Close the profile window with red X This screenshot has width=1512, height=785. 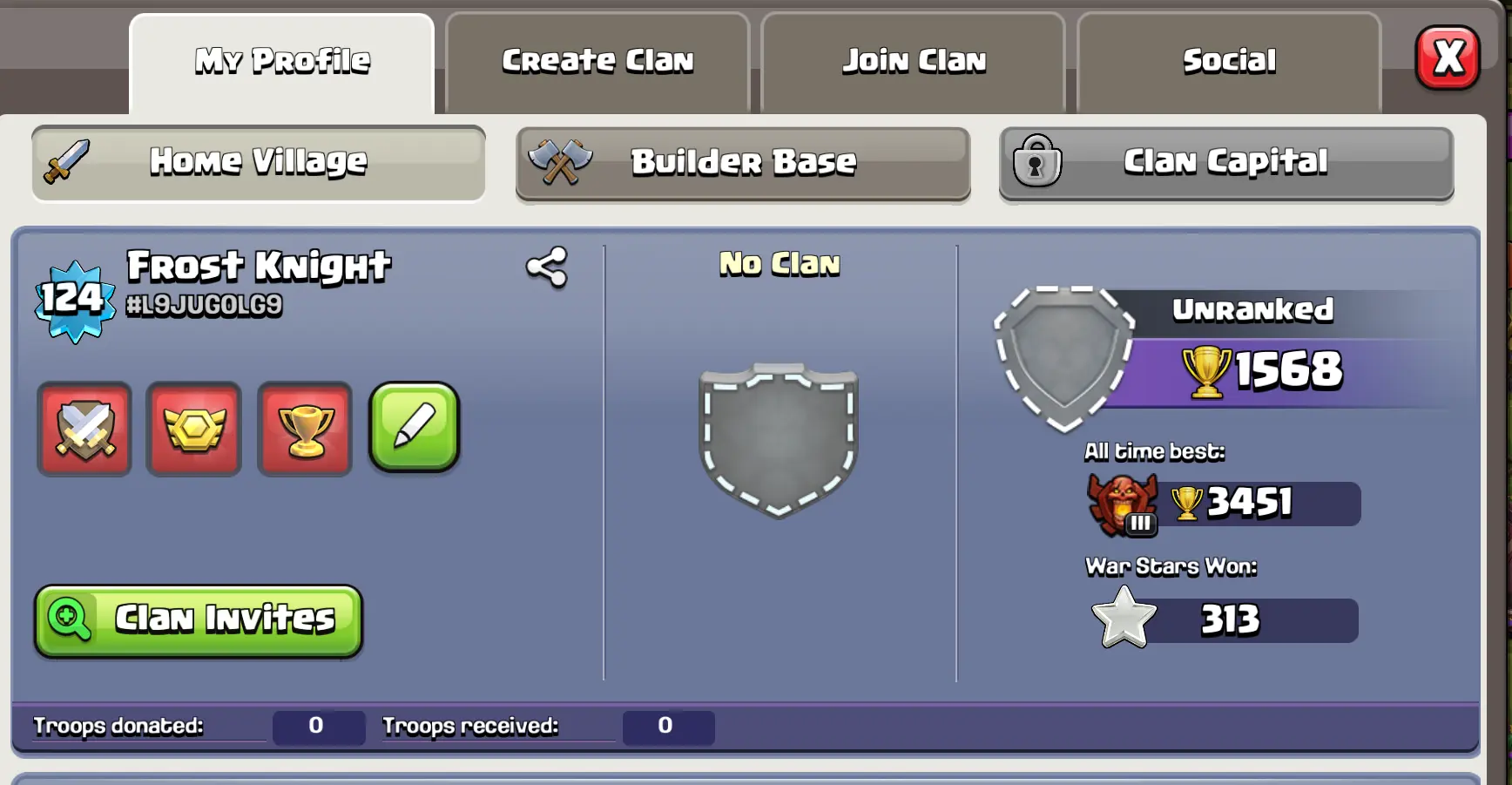tap(1448, 58)
